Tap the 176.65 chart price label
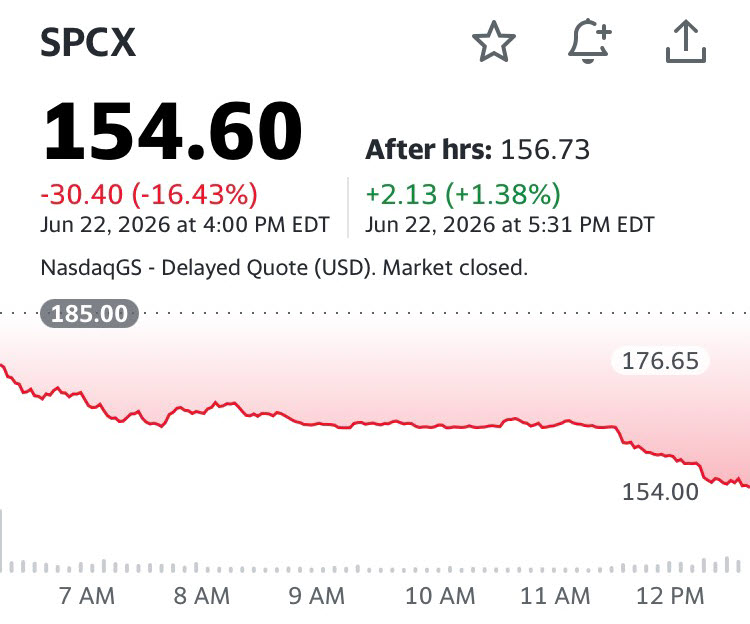Screen dimensions: 750x624 coord(660,361)
